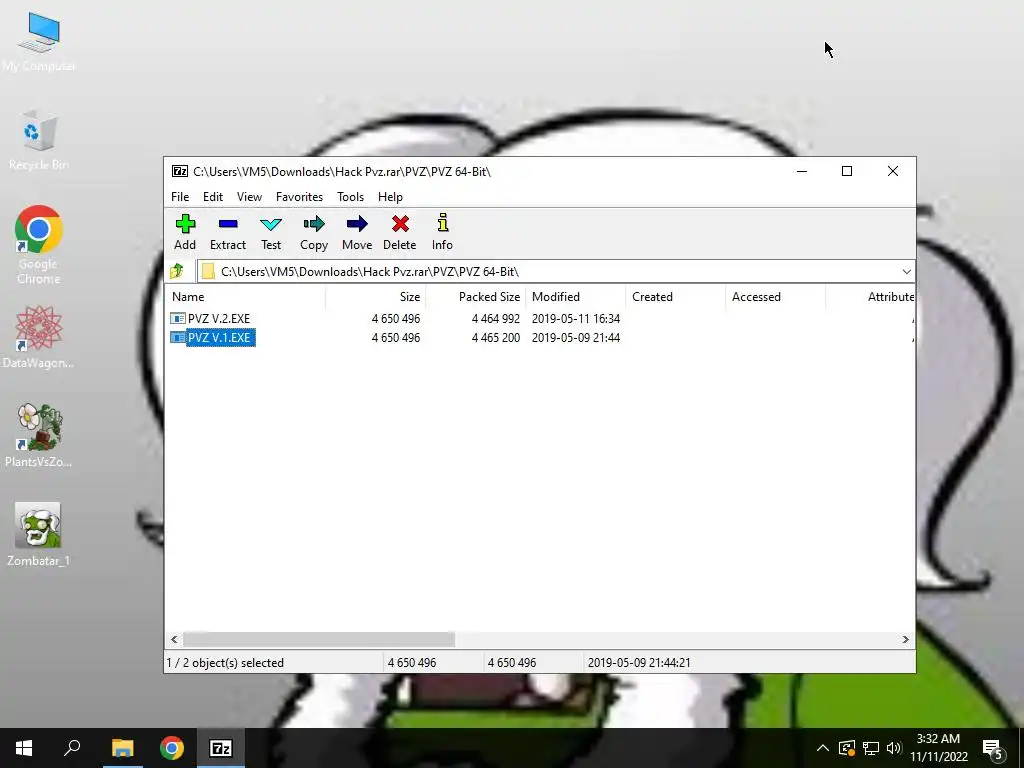The width and height of the screenshot is (1024, 768).
Task: Extract files with the Extract icon
Action: [x=228, y=225]
